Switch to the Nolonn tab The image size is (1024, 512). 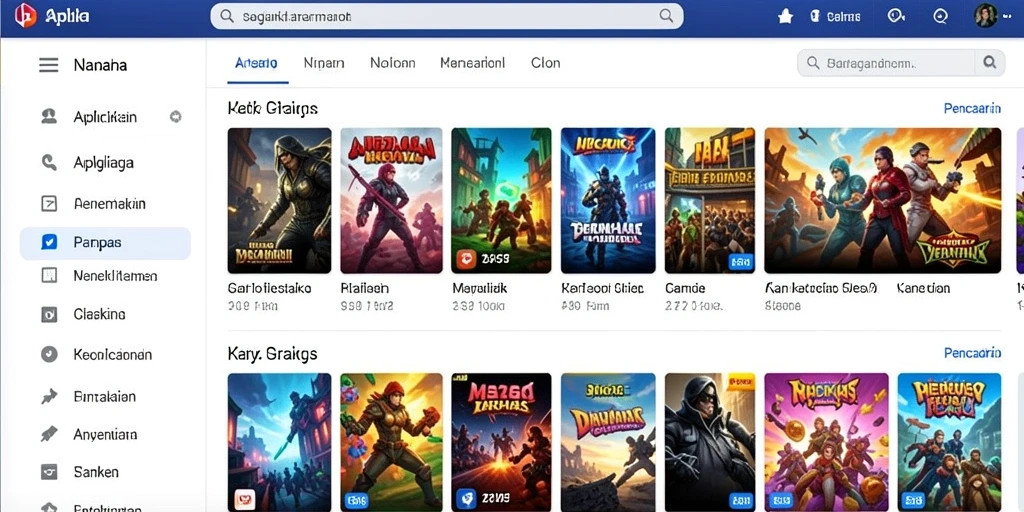[x=392, y=63]
